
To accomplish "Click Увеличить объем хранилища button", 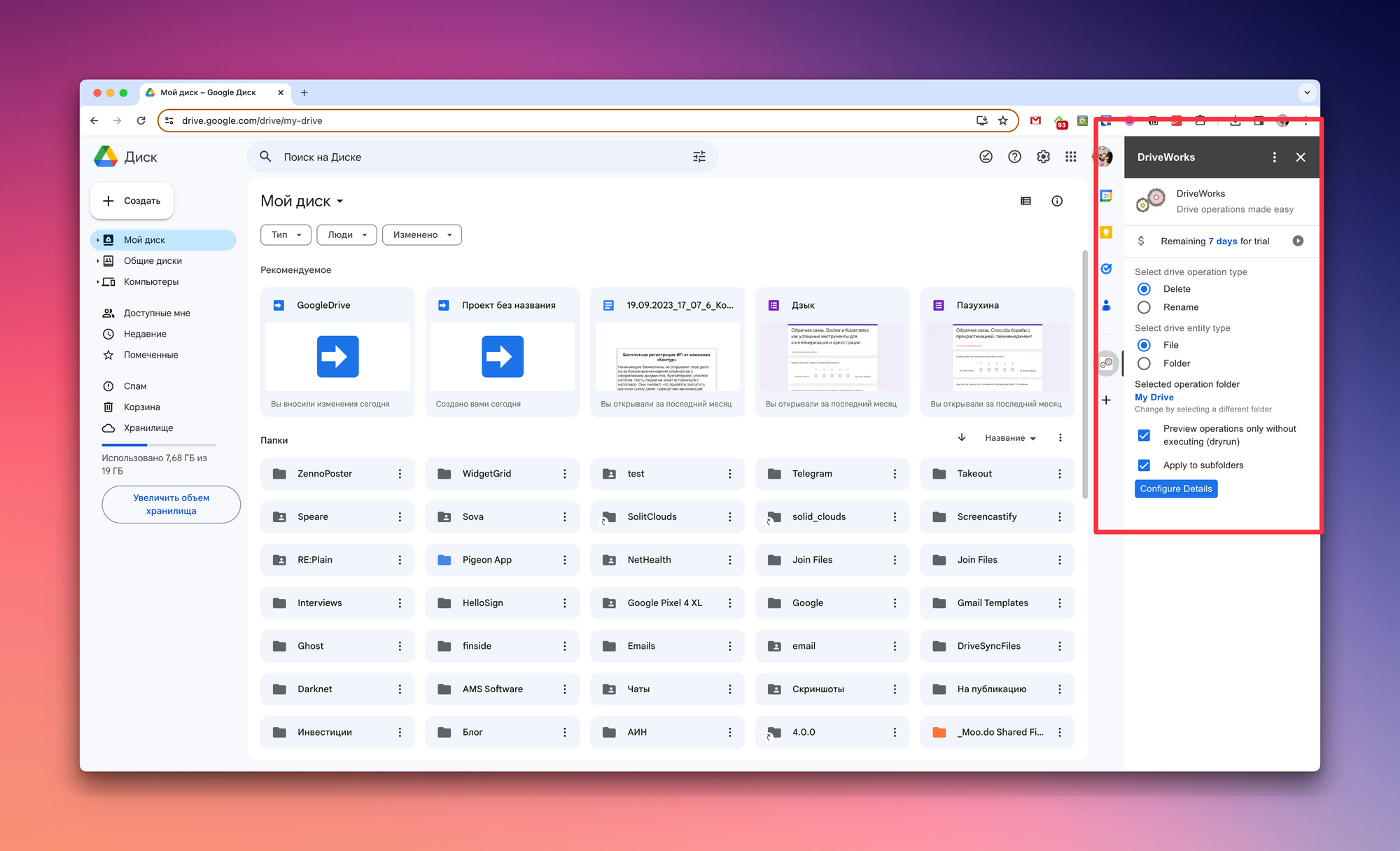I will (171, 505).
